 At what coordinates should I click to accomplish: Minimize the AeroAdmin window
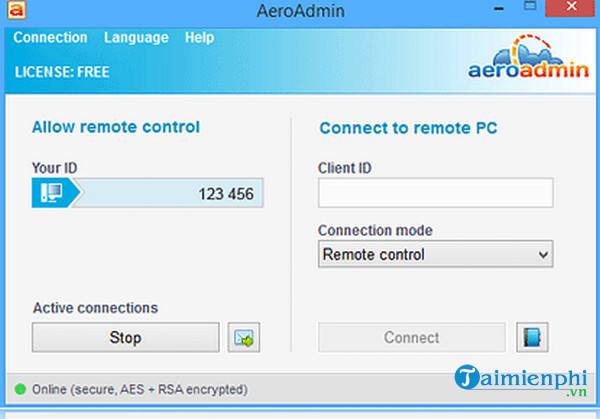point(499,8)
